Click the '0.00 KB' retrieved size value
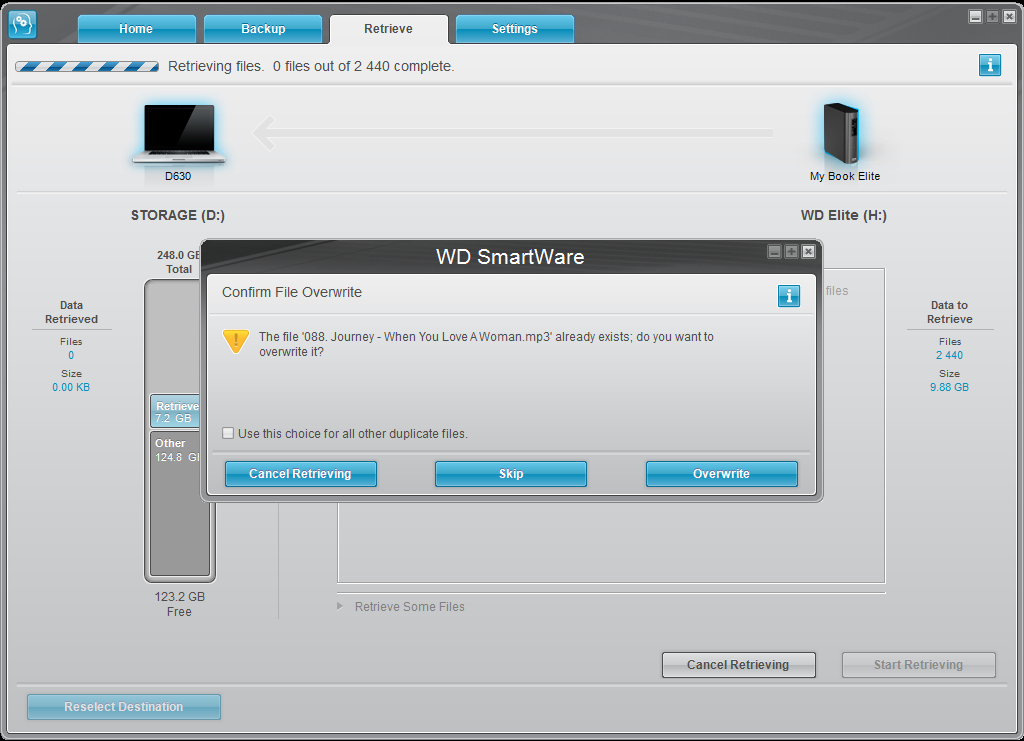This screenshot has width=1024, height=741. 71,387
